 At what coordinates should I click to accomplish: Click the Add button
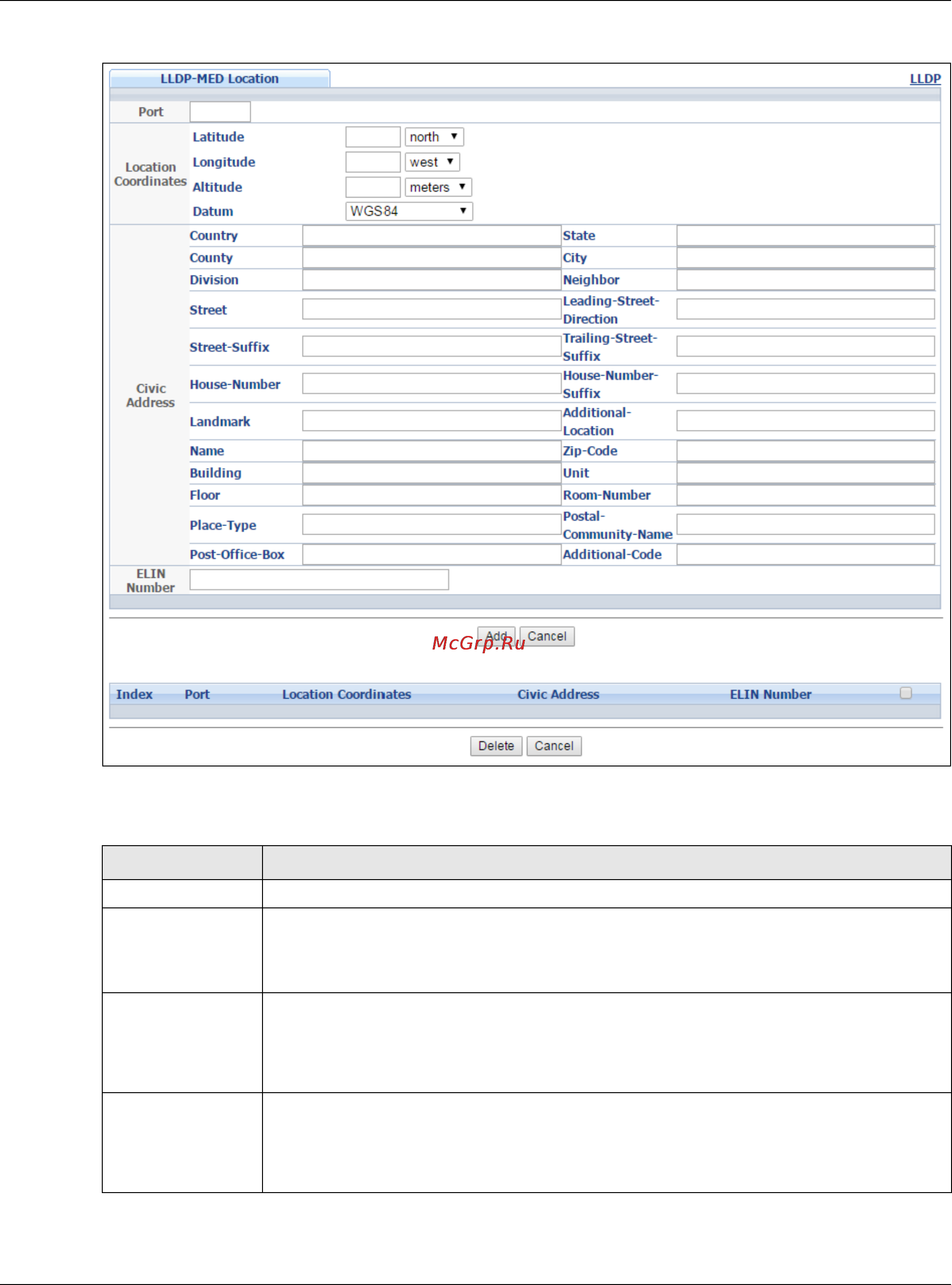coord(496,637)
